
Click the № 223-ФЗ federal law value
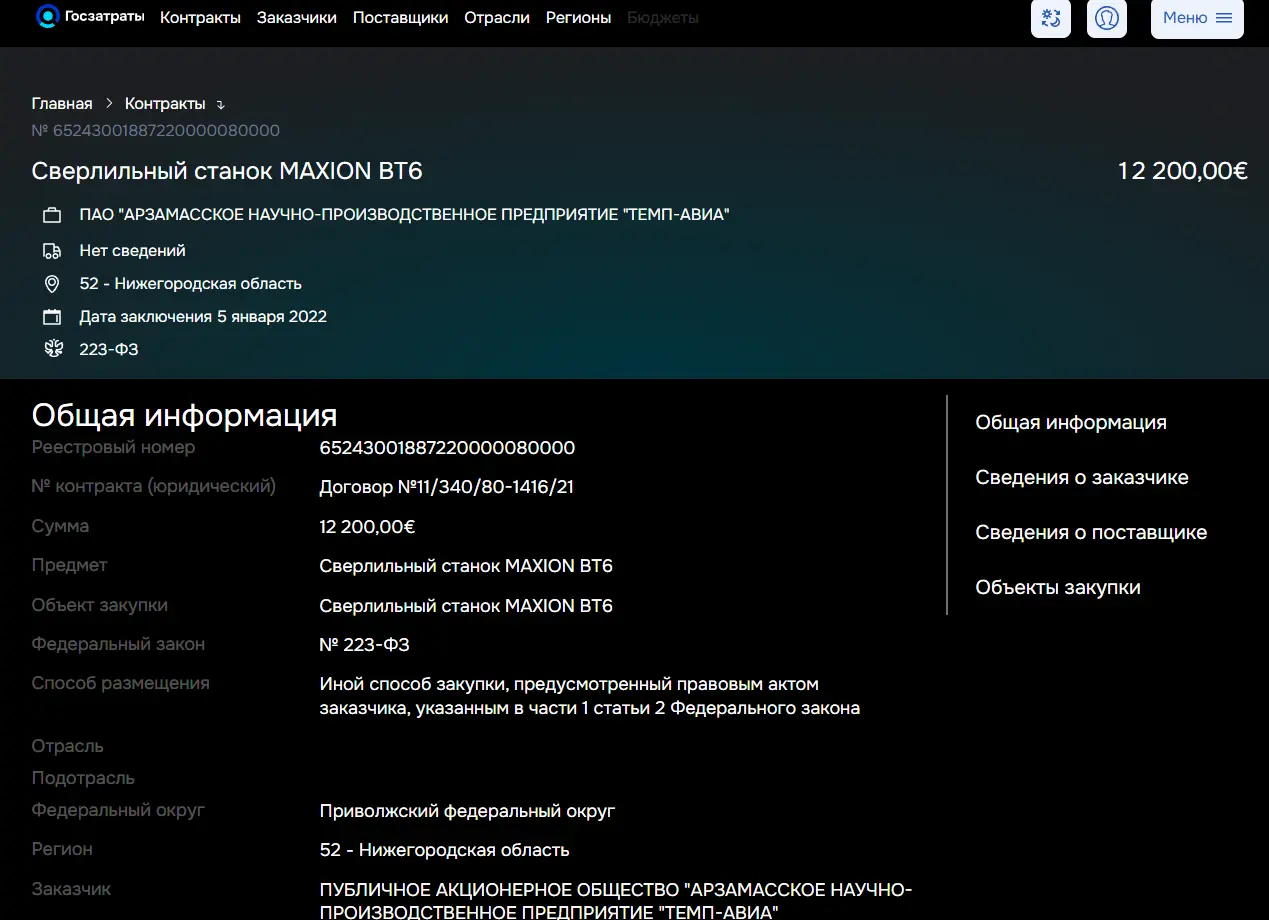[364, 645]
